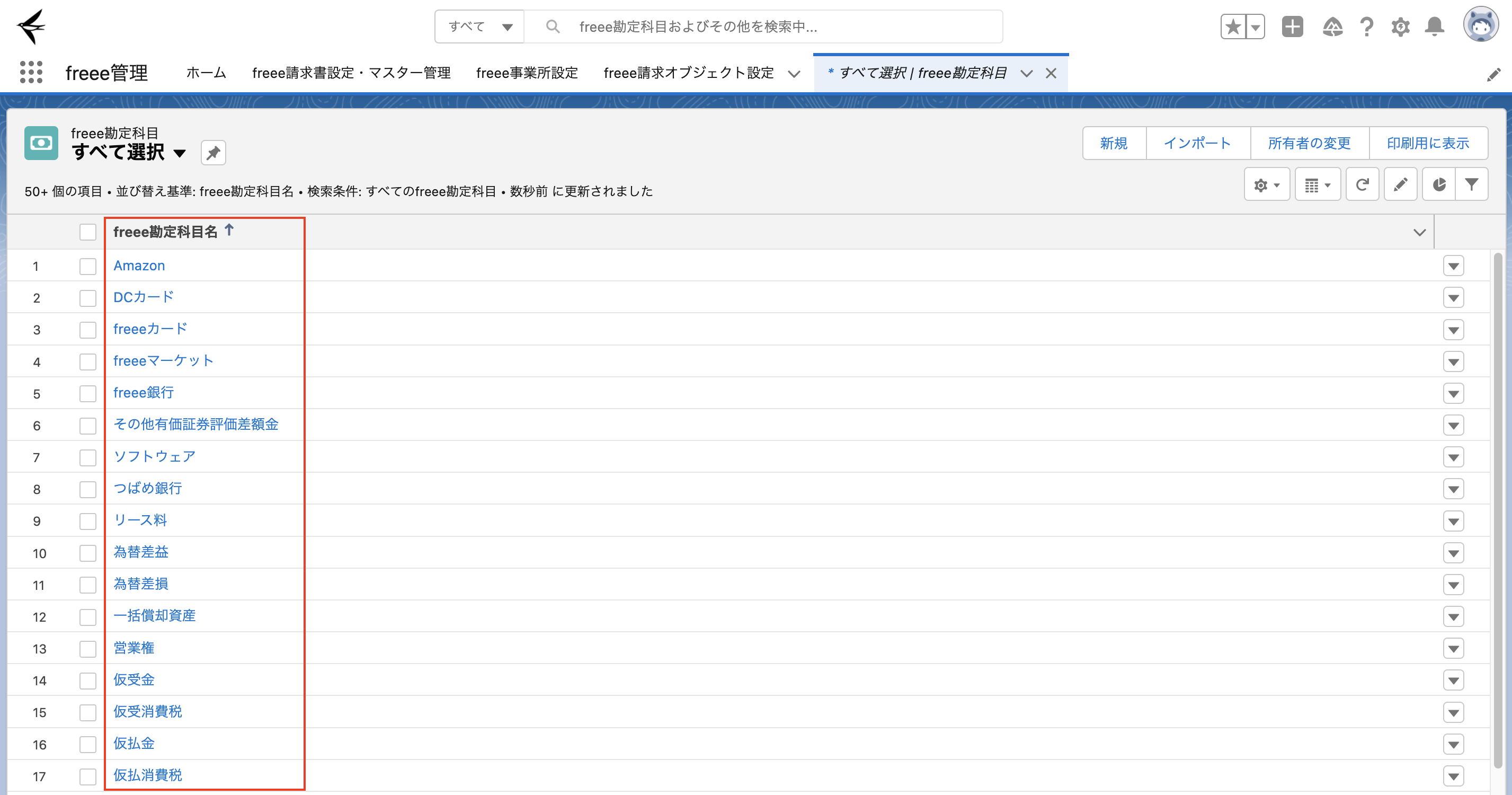Select the Amazon row checkbox

87,266
